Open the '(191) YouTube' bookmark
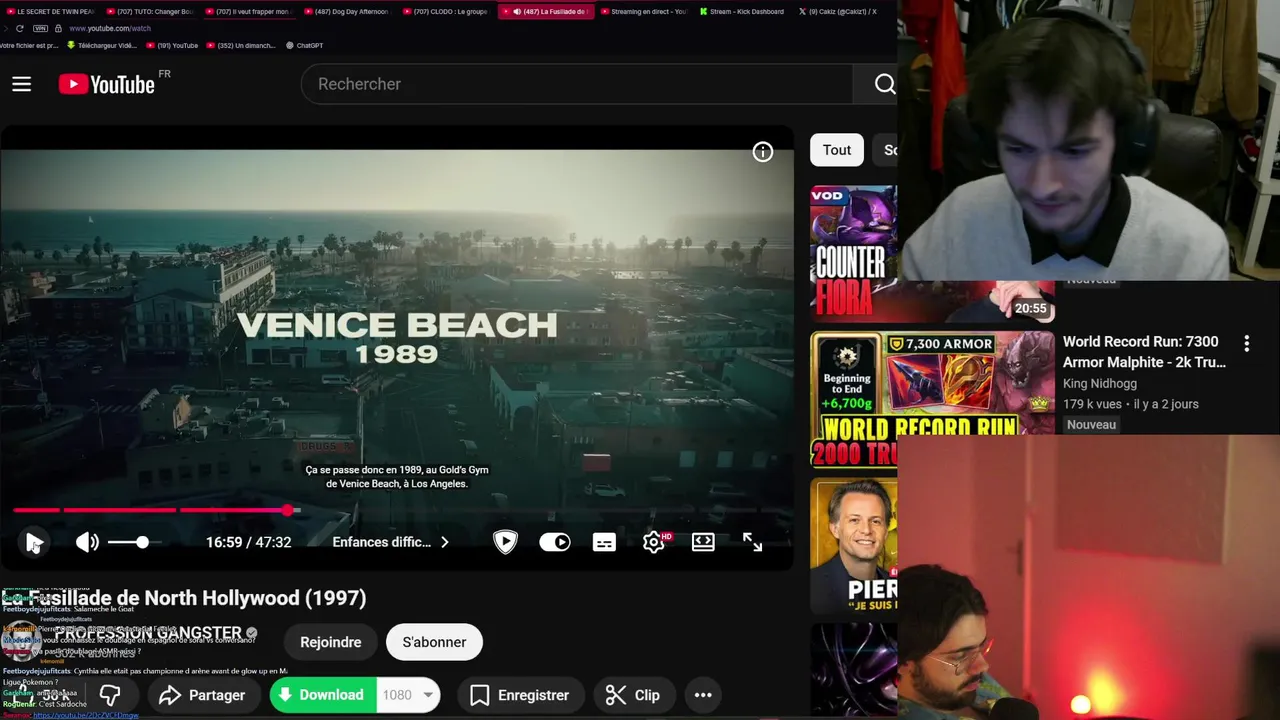1280x720 pixels. point(172,45)
